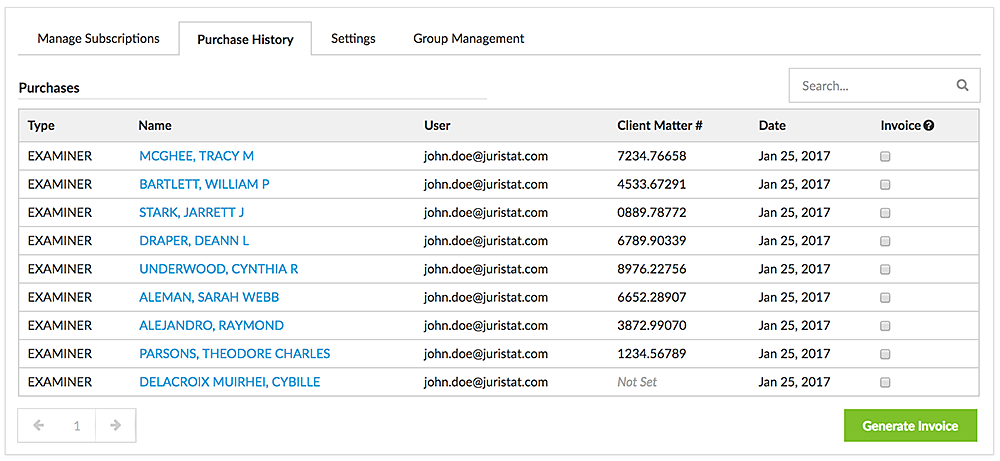Click the Type column header
This screenshot has height=461, width=1000.
[x=41, y=126]
